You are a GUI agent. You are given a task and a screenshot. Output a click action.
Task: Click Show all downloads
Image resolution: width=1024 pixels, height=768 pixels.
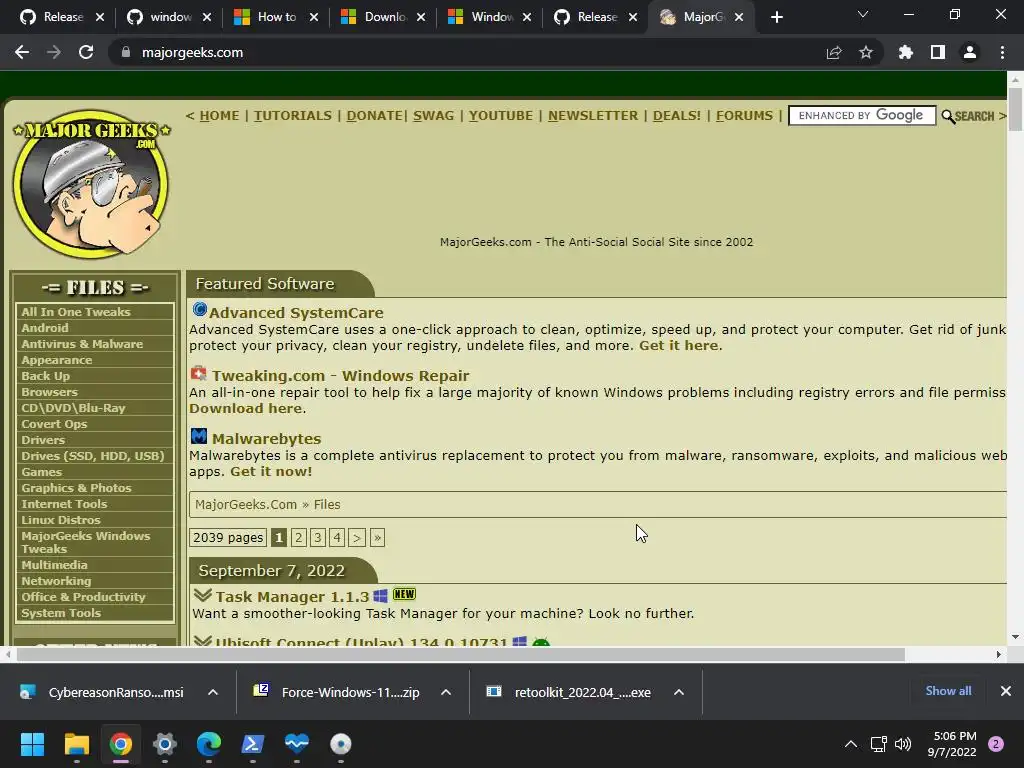[x=948, y=691]
